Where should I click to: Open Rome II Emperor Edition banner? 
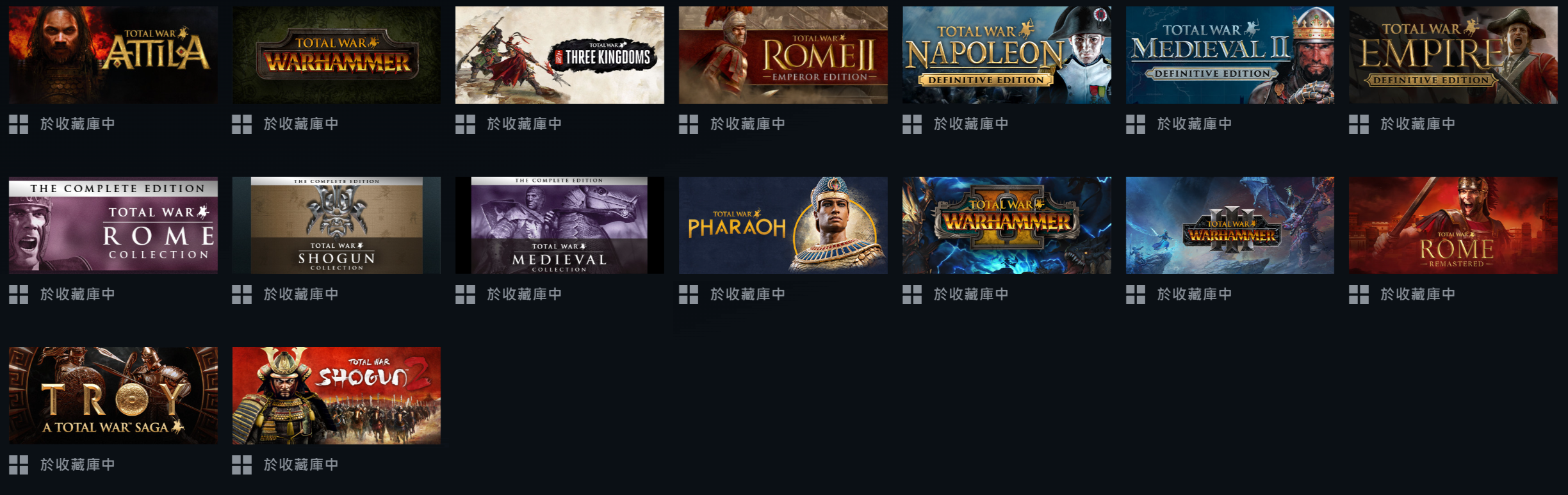pos(783,55)
